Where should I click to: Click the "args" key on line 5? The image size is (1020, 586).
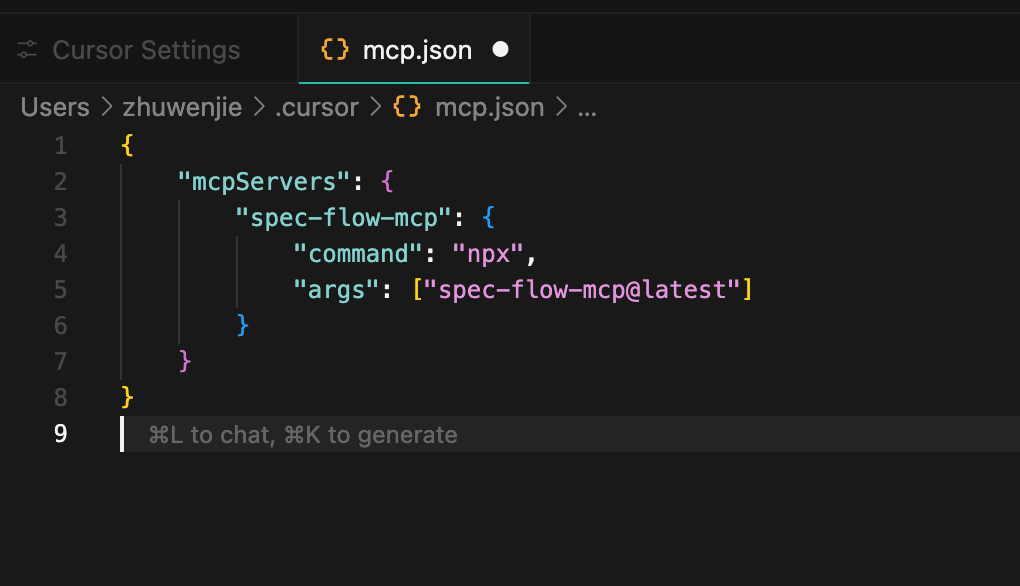point(334,290)
